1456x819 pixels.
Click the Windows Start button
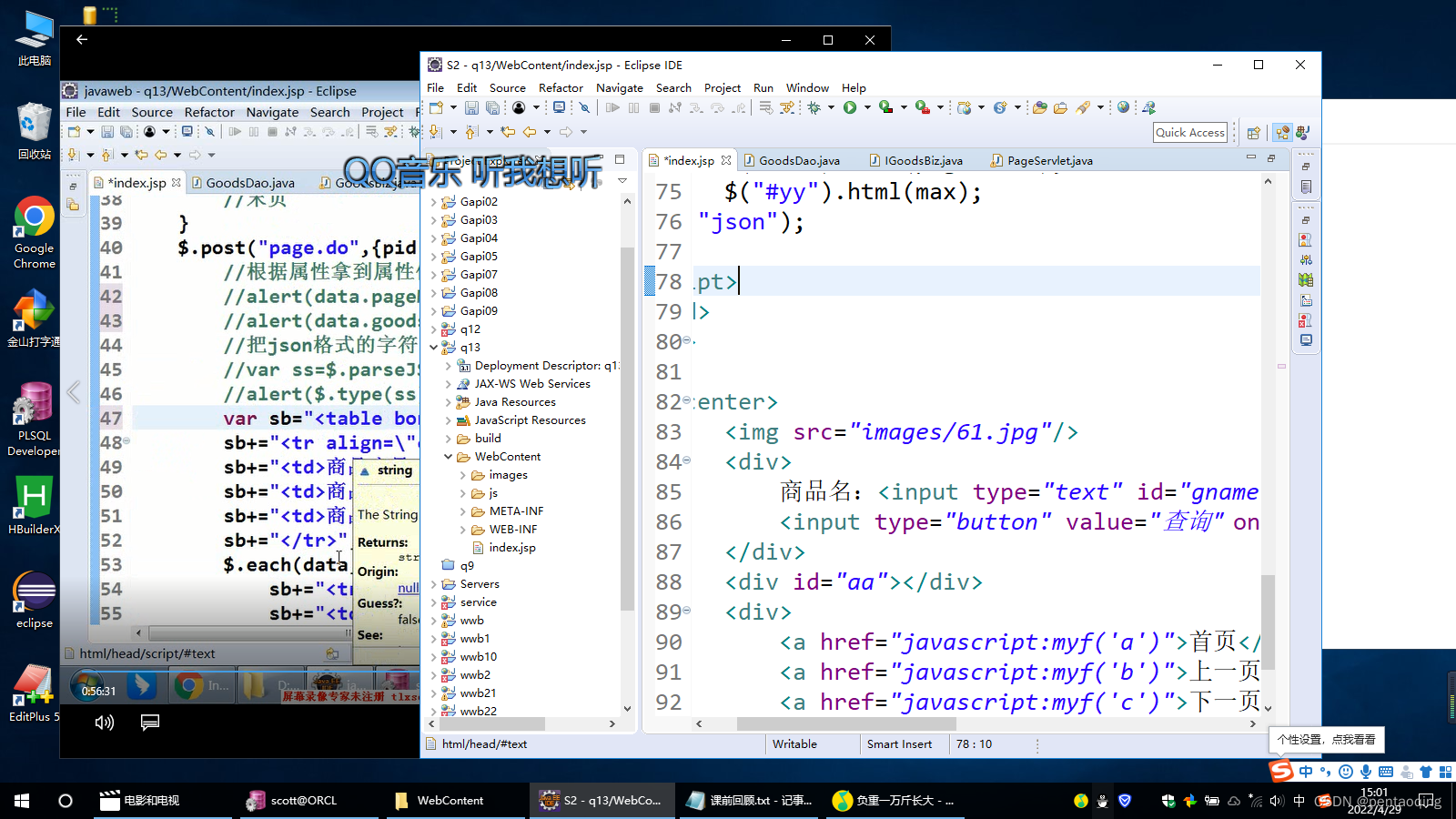point(22,801)
